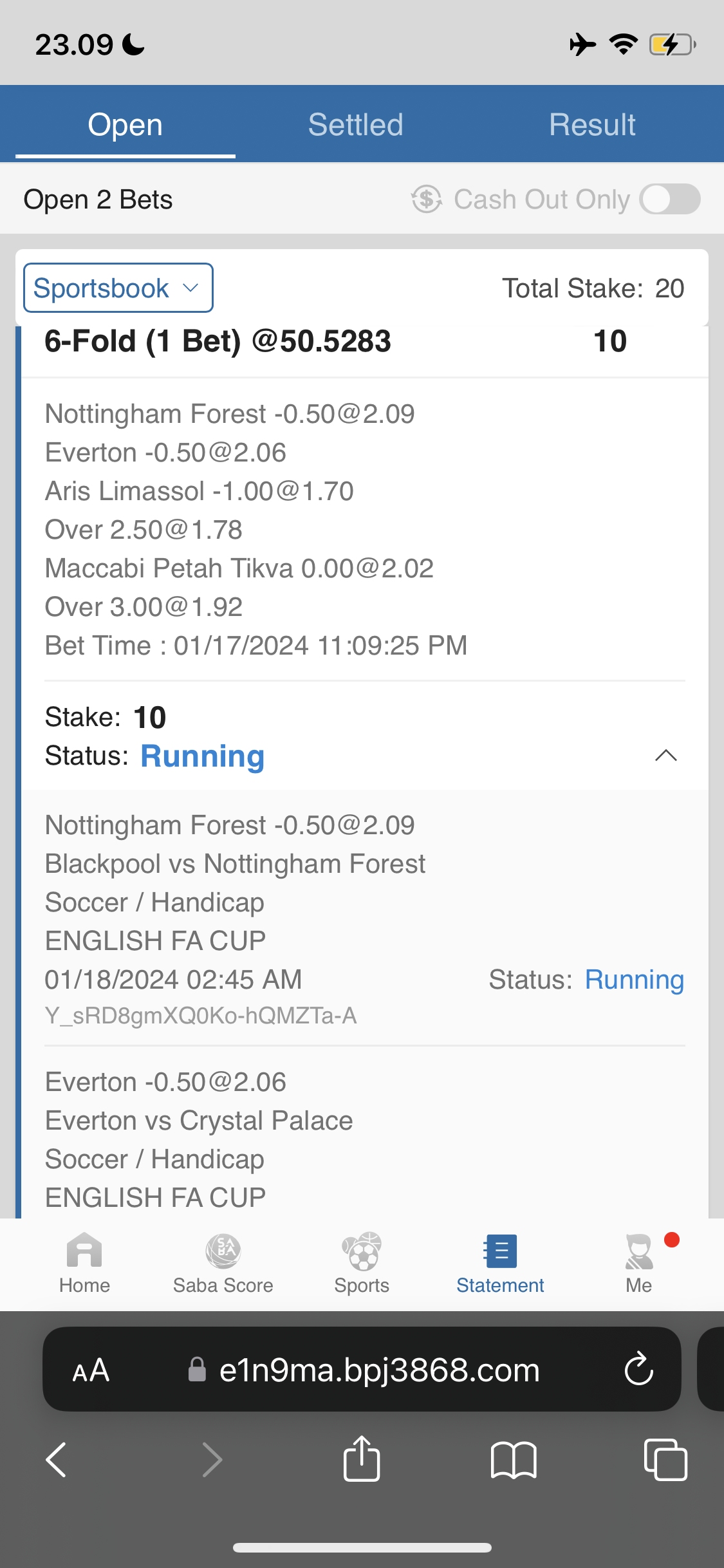Switch to the Result tab
This screenshot has height=1568, width=724.
pos(592,125)
